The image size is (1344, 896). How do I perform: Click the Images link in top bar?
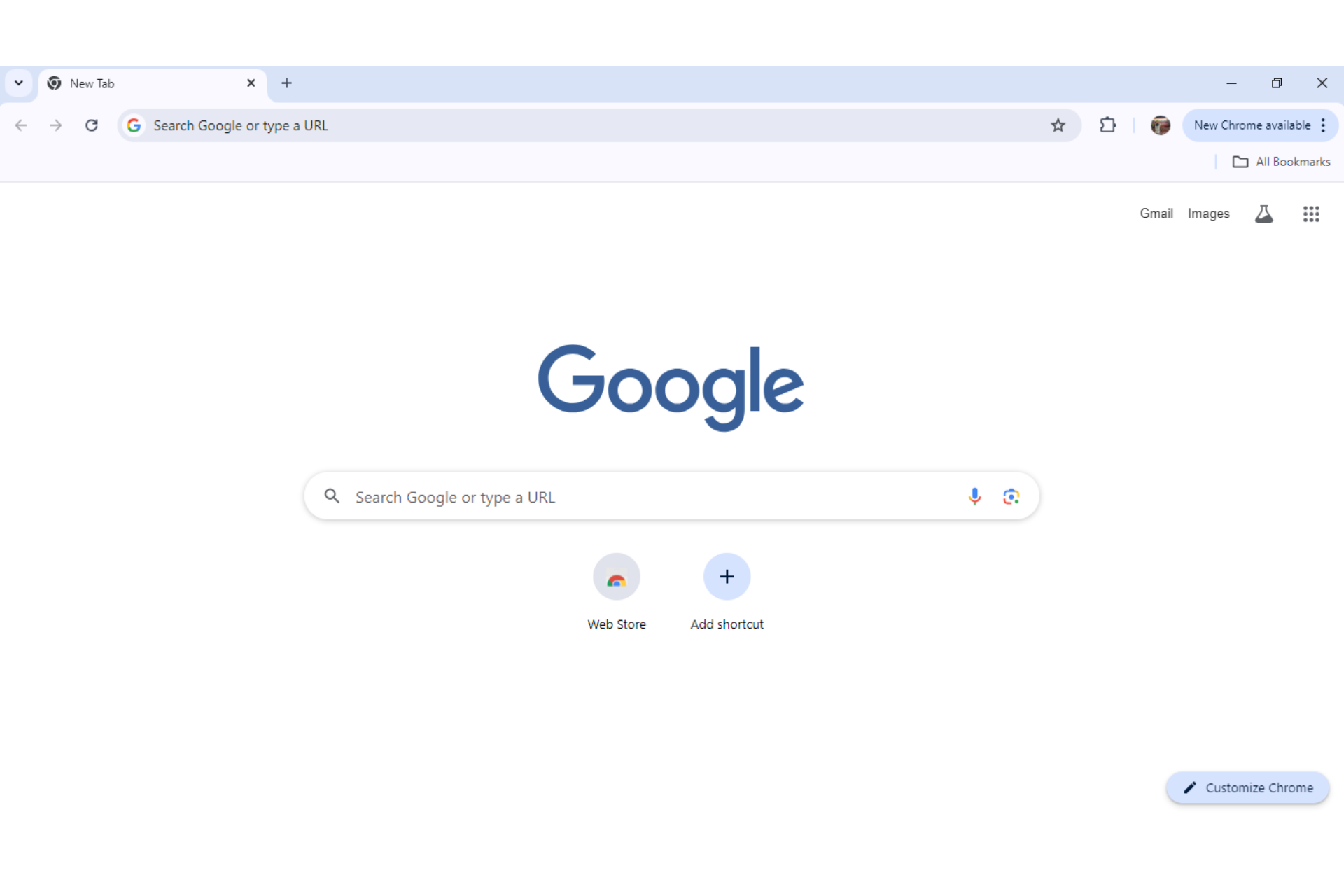pyautogui.click(x=1208, y=213)
